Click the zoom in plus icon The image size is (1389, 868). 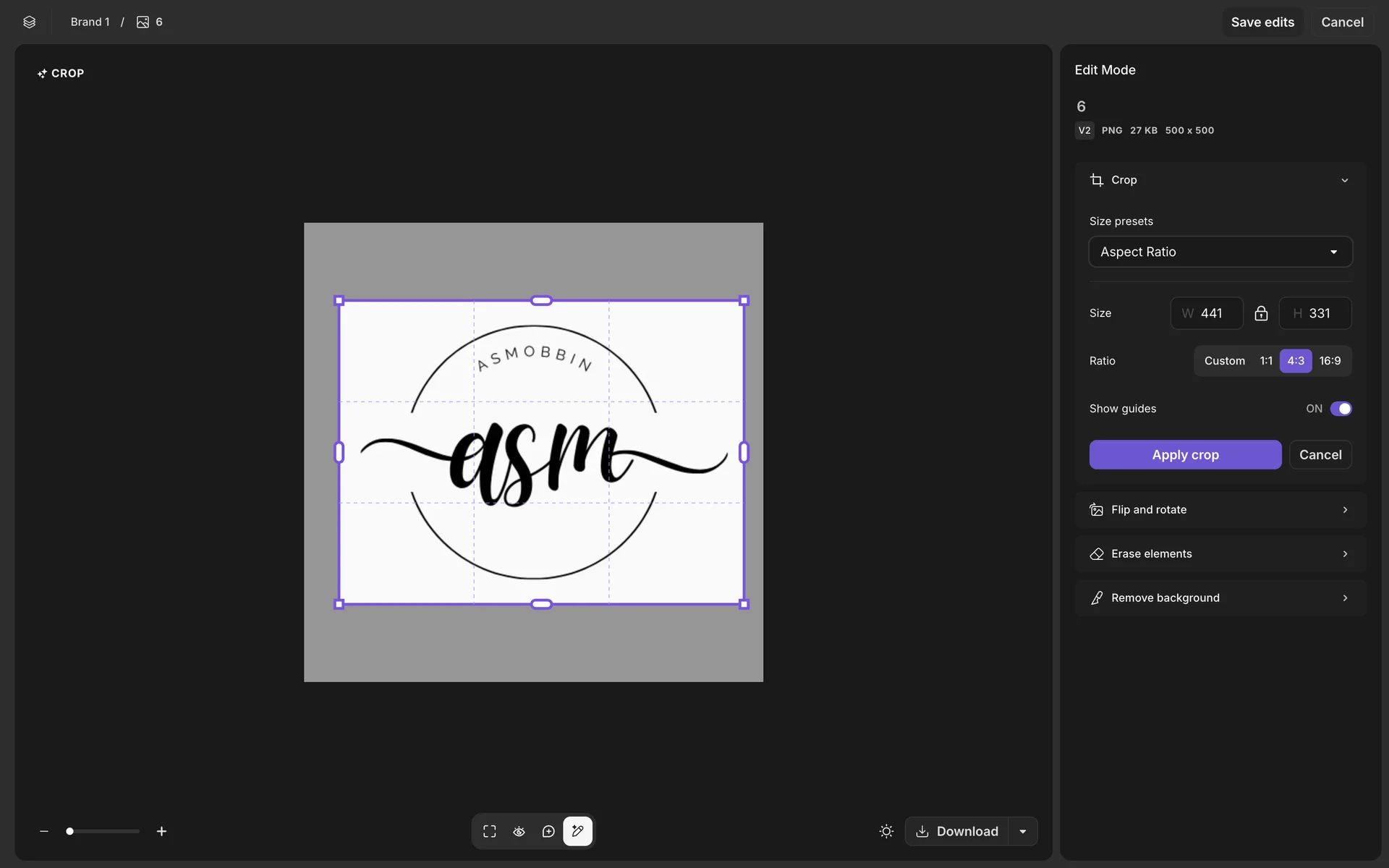(161, 831)
